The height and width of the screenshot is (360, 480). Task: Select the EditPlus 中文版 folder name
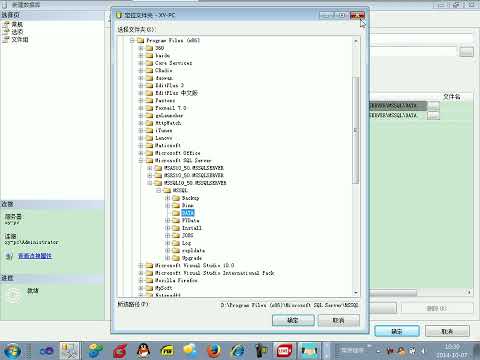tap(176, 93)
